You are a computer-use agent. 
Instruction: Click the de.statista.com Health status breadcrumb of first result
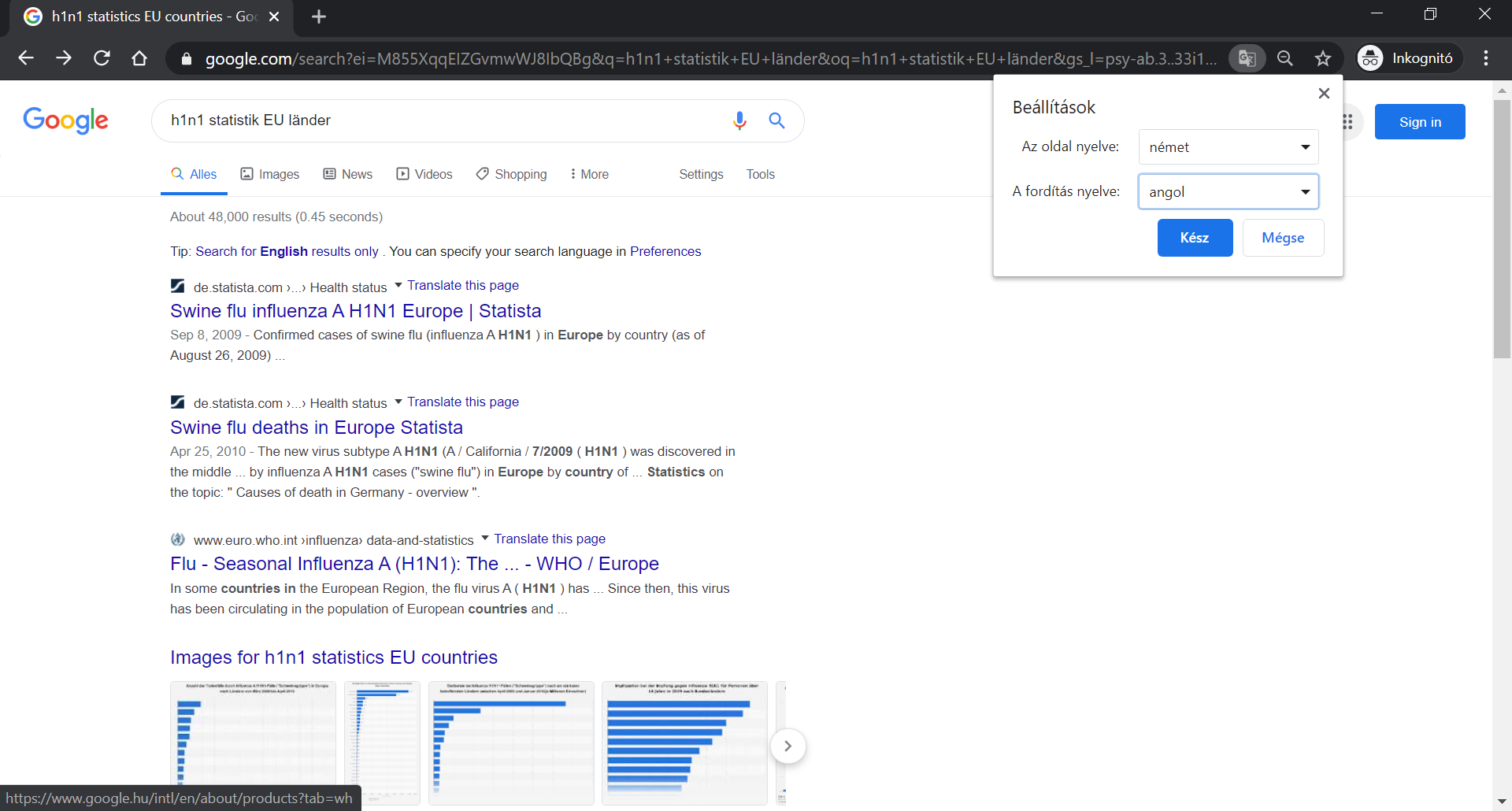click(x=290, y=287)
